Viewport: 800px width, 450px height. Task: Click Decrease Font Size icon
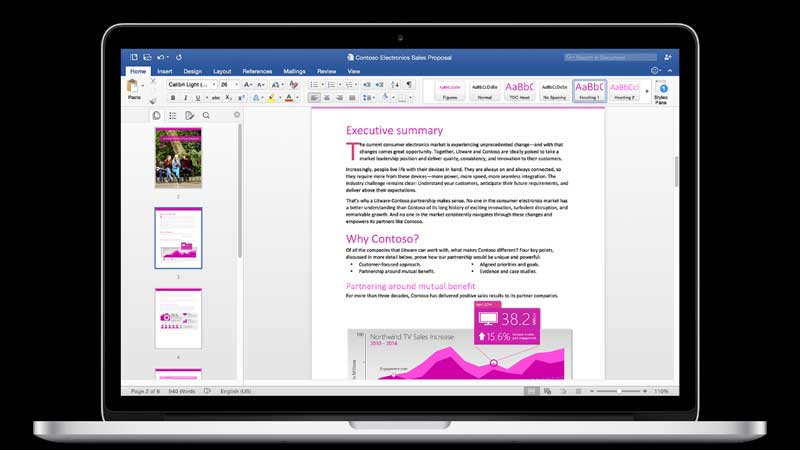[x=260, y=85]
